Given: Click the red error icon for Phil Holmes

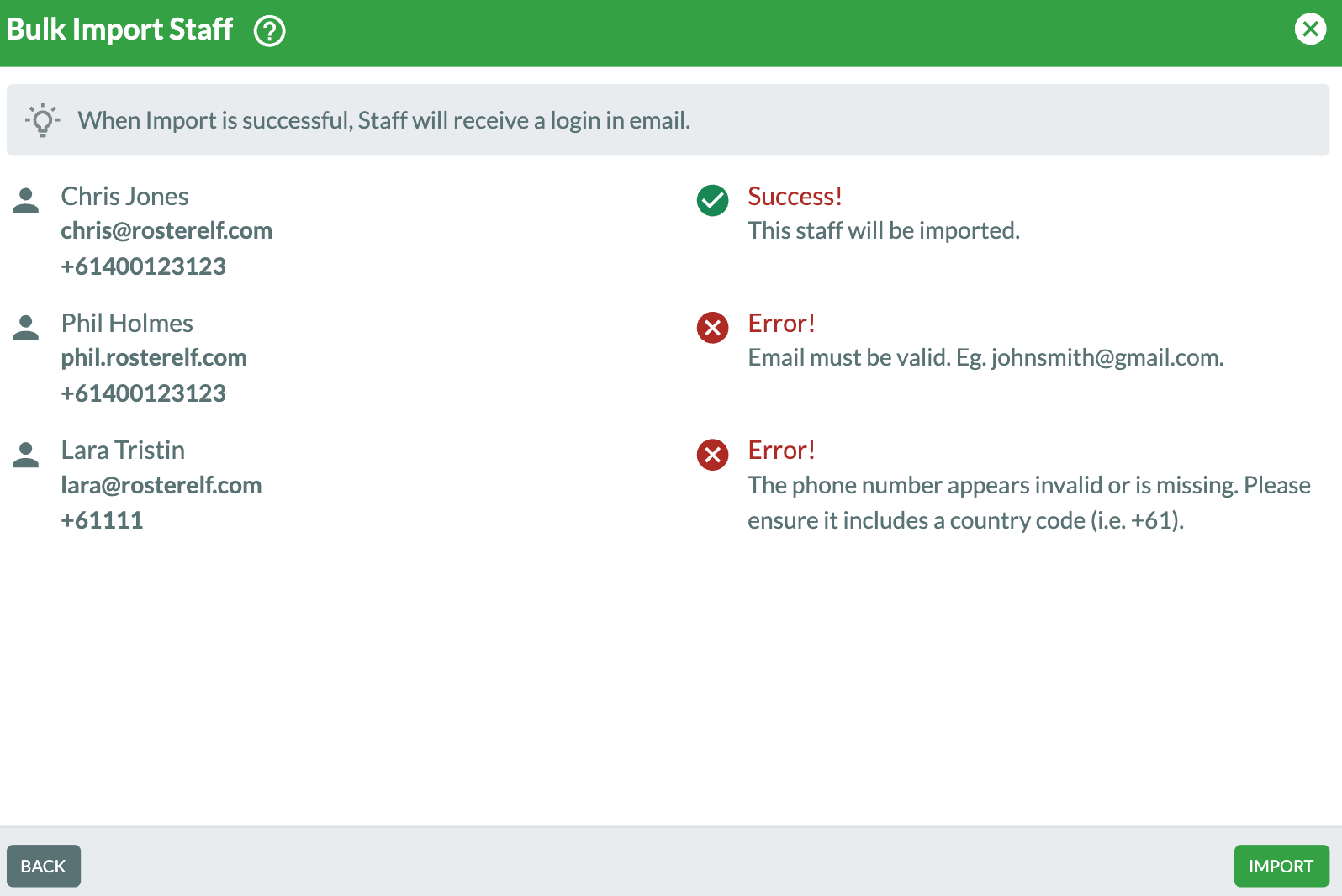Looking at the screenshot, I should point(712,327).
